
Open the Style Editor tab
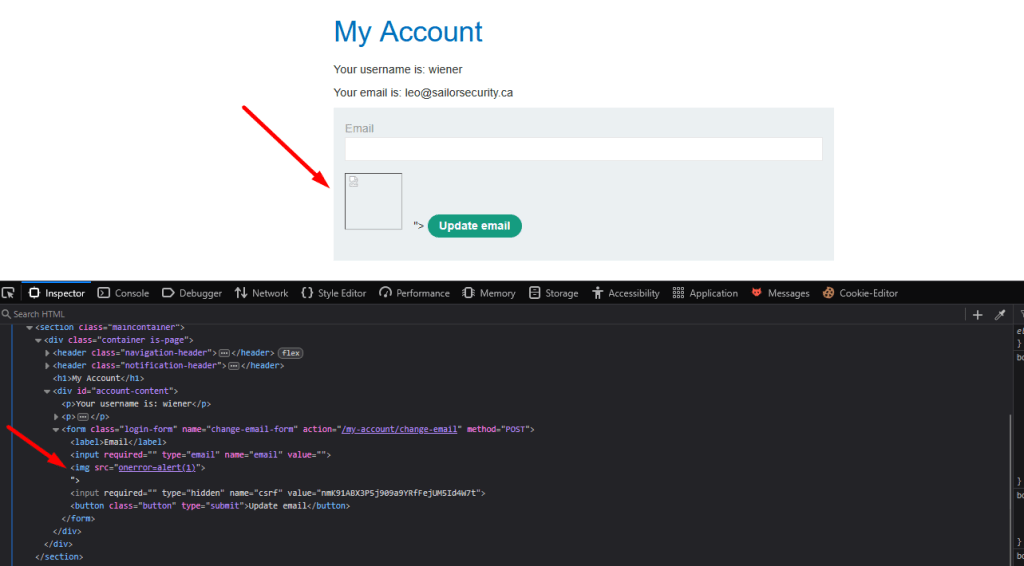(334, 293)
